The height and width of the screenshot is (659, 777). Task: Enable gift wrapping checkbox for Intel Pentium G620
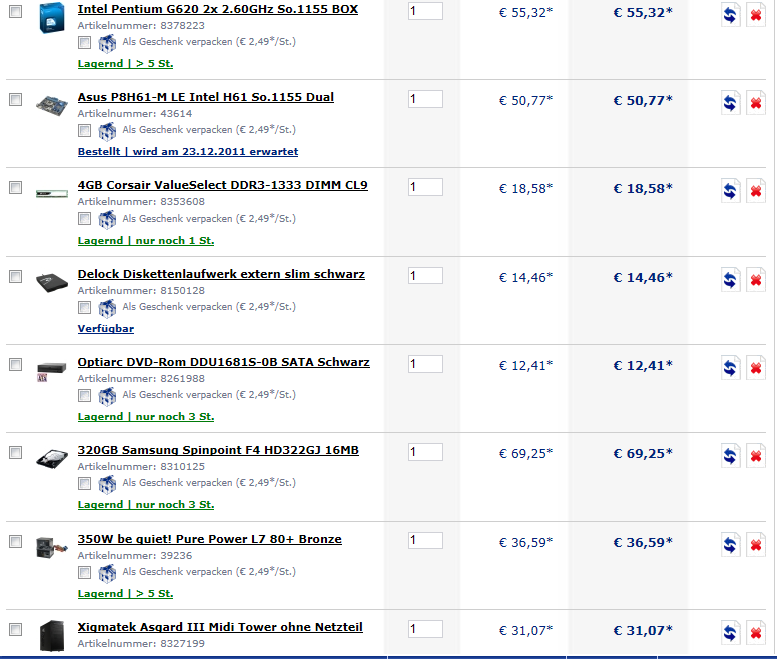[85, 43]
